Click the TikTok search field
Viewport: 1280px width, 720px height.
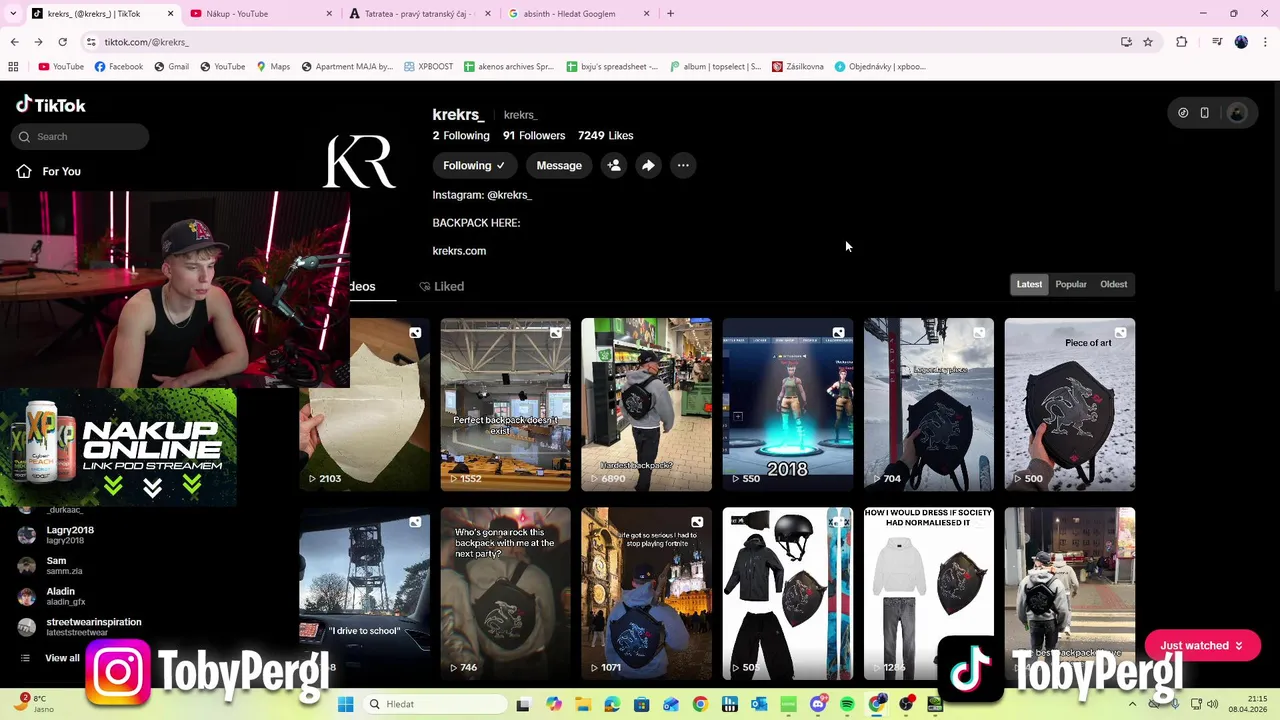[x=81, y=136]
